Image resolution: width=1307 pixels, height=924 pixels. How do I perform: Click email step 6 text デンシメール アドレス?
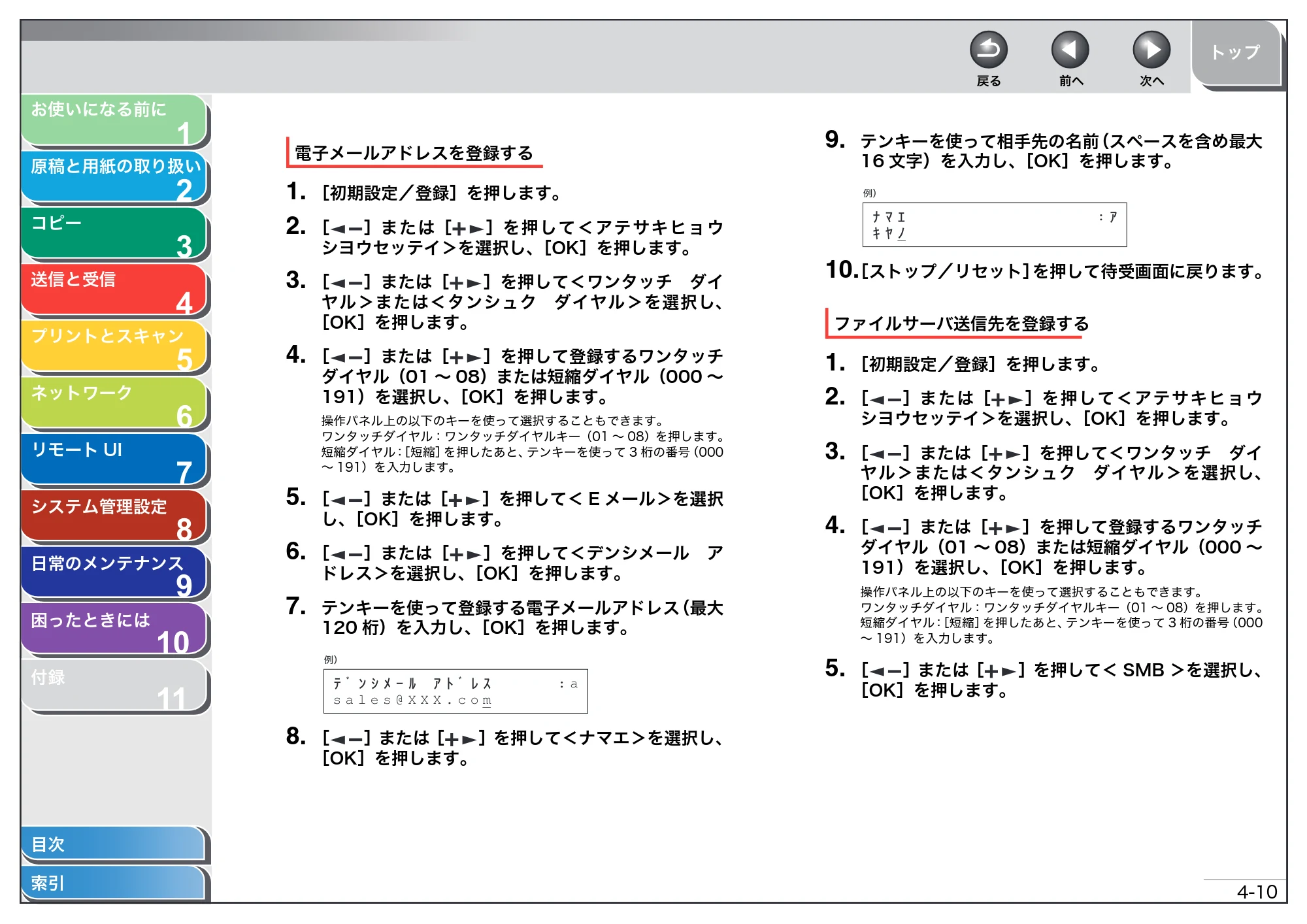point(523,563)
